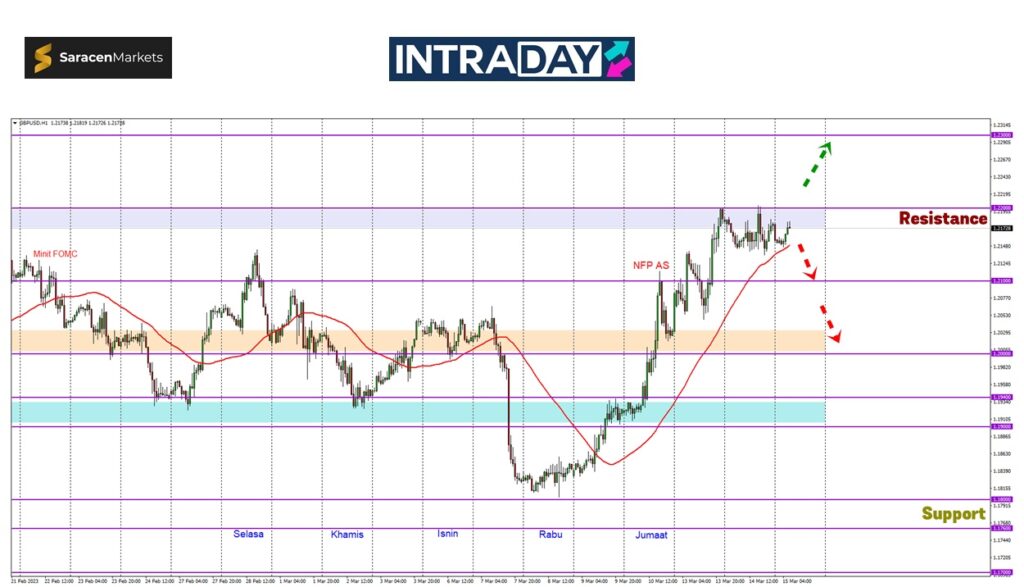The width and height of the screenshot is (1024, 587).
Task: Select the Jumaat day label
Action: (x=653, y=535)
